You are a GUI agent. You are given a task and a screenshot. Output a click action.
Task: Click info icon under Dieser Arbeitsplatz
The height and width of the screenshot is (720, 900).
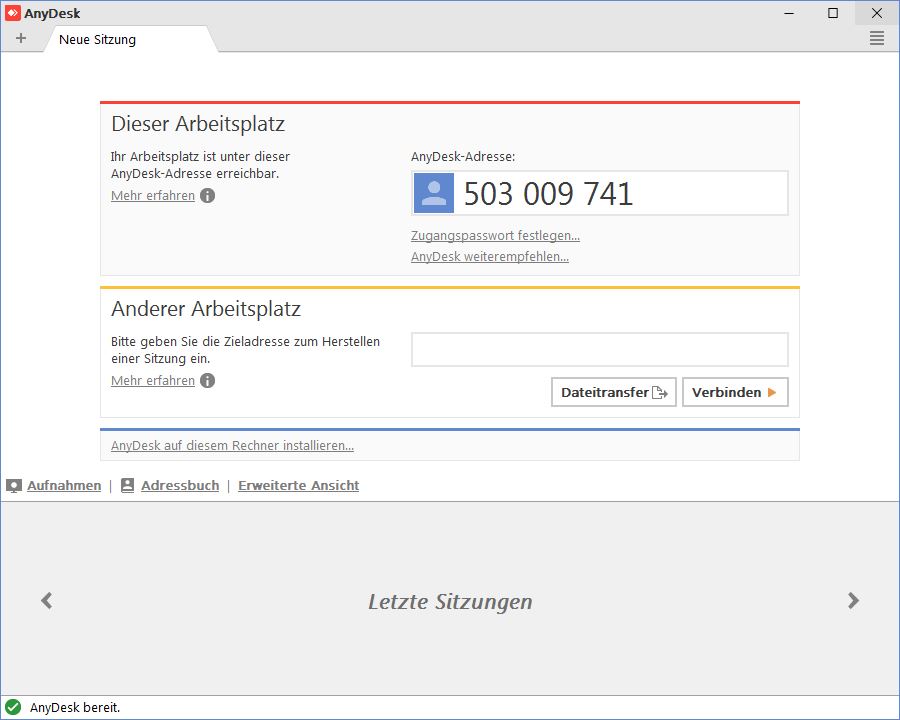tap(207, 196)
